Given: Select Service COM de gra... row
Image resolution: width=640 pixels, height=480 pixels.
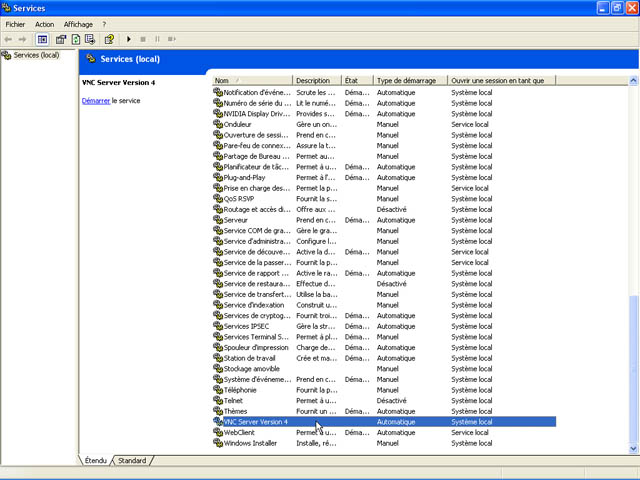Looking at the screenshot, I should coord(384,231).
